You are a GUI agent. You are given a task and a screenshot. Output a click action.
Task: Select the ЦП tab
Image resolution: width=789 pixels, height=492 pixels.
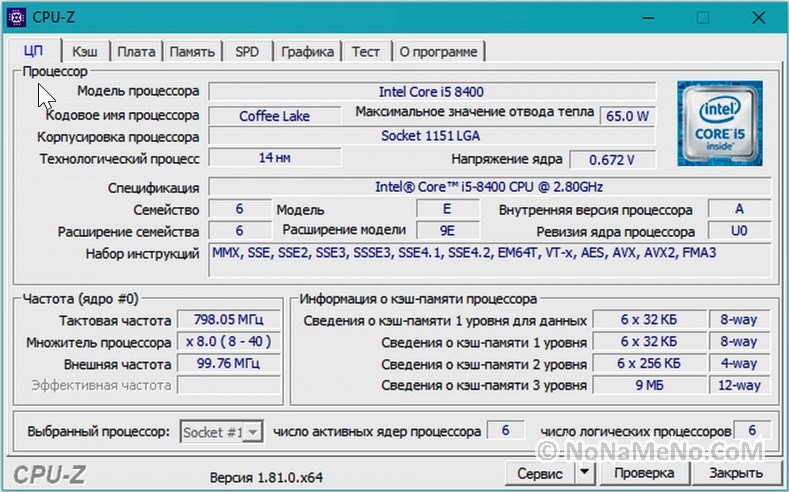pos(32,51)
